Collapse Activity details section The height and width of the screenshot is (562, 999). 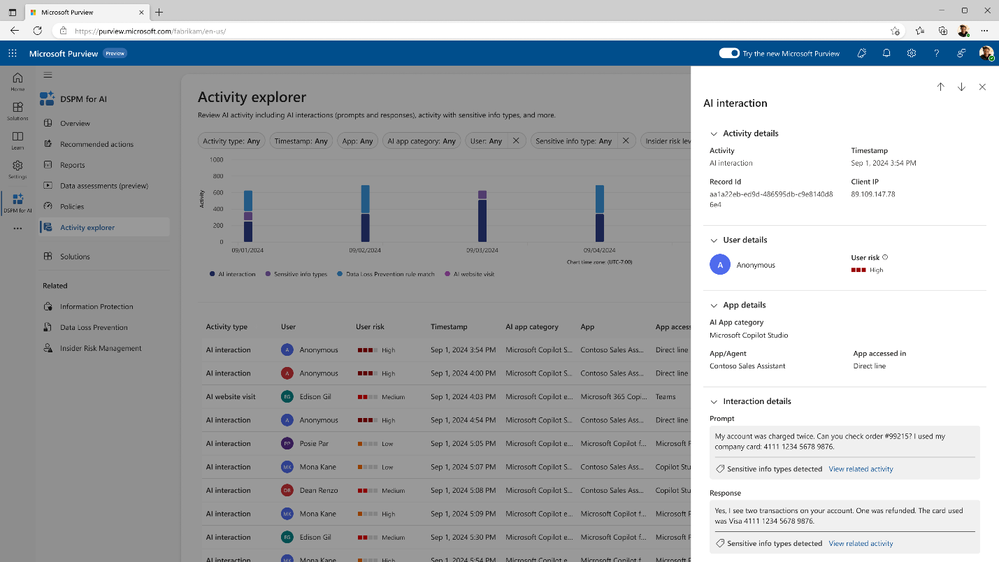pos(714,134)
